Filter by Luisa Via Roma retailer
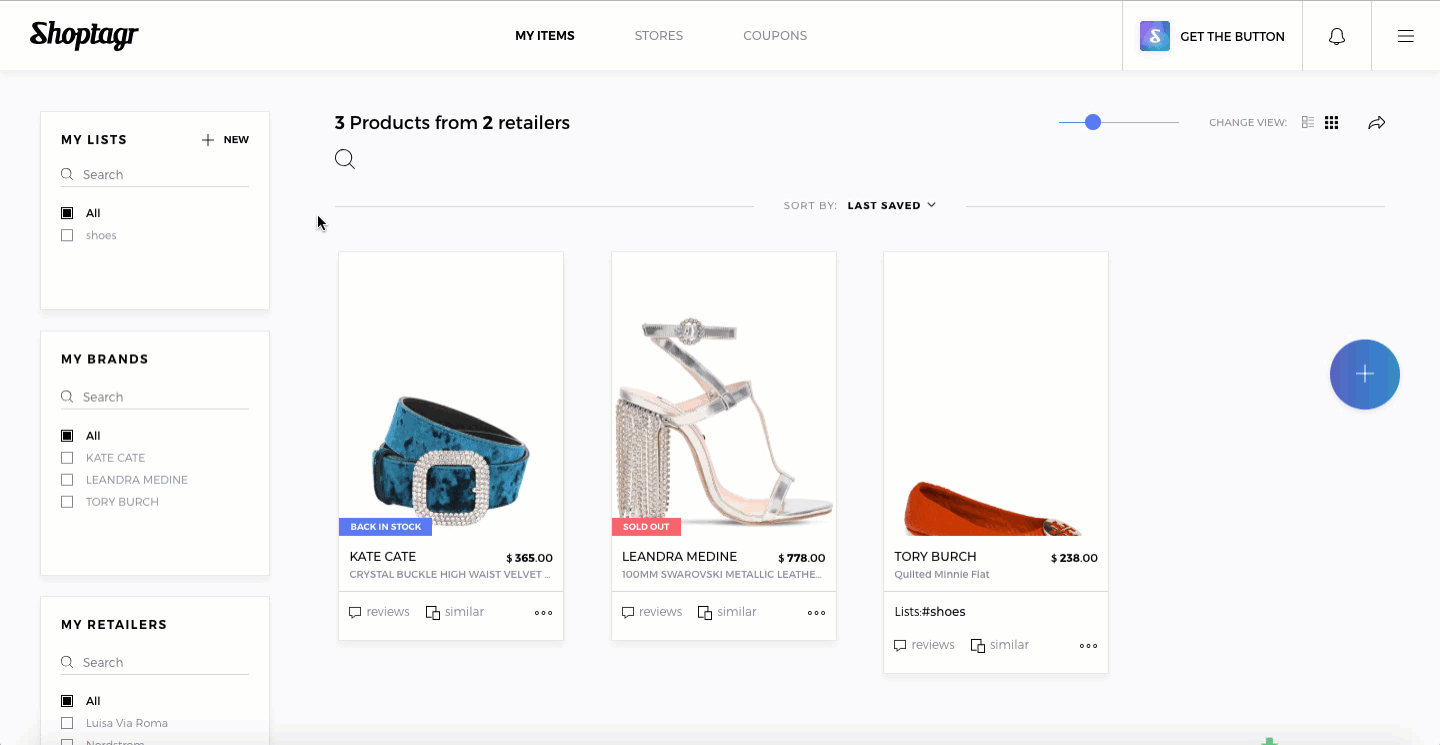This screenshot has width=1440, height=745. point(67,723)
